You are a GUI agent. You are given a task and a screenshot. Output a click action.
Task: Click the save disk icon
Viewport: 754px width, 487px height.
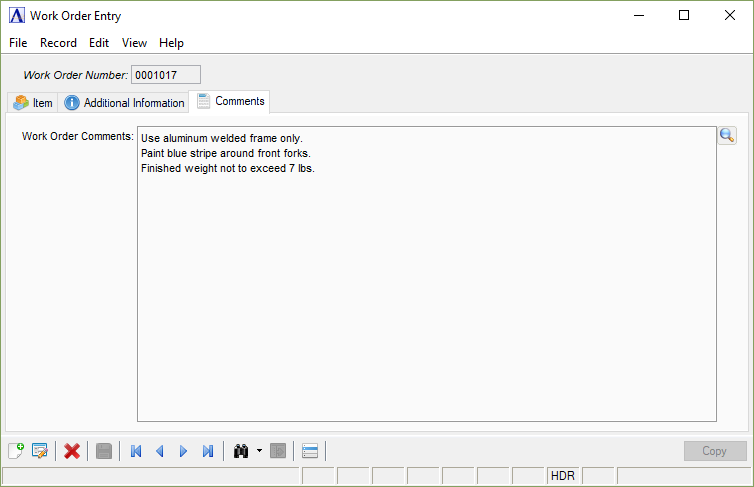104,451
